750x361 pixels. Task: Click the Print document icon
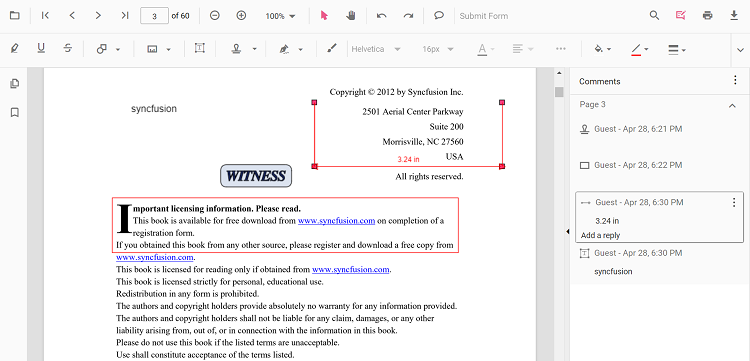[x=707, y=16]
